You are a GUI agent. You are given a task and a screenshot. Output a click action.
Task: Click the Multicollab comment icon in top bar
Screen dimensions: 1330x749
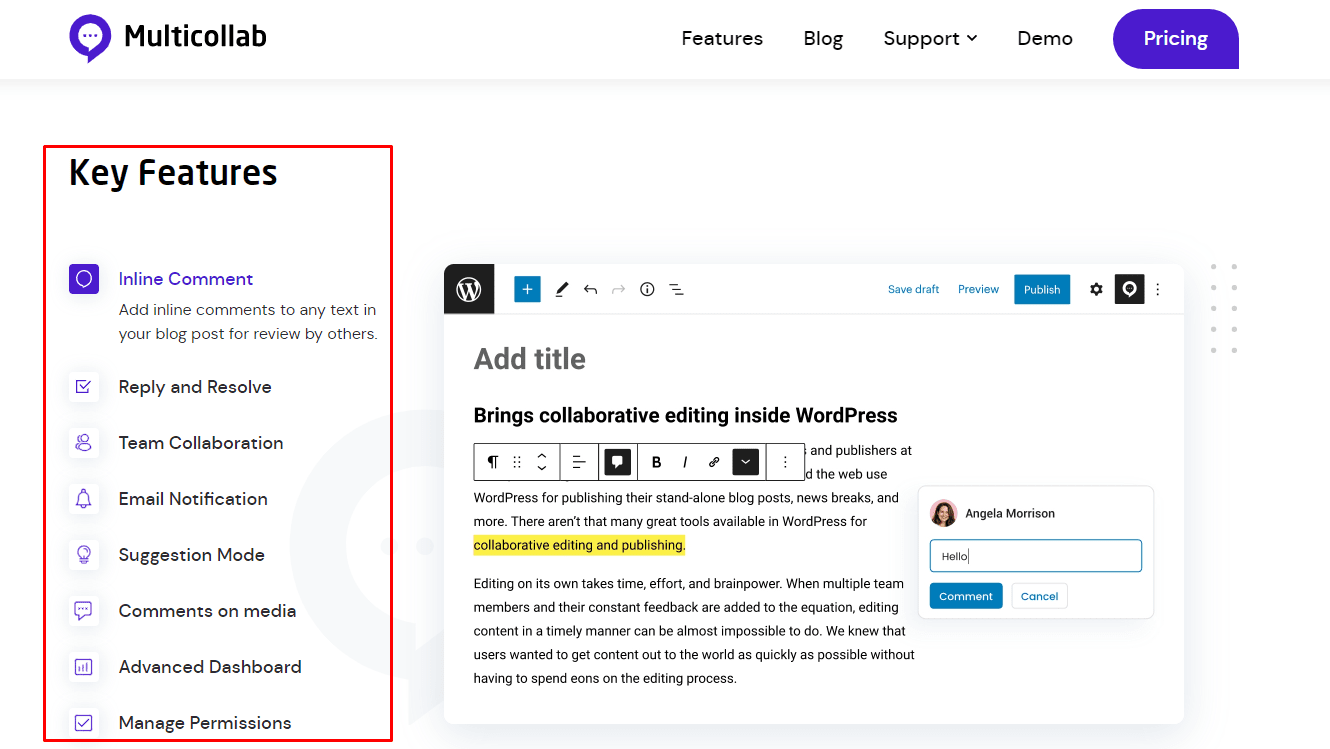coord(1129,289)
